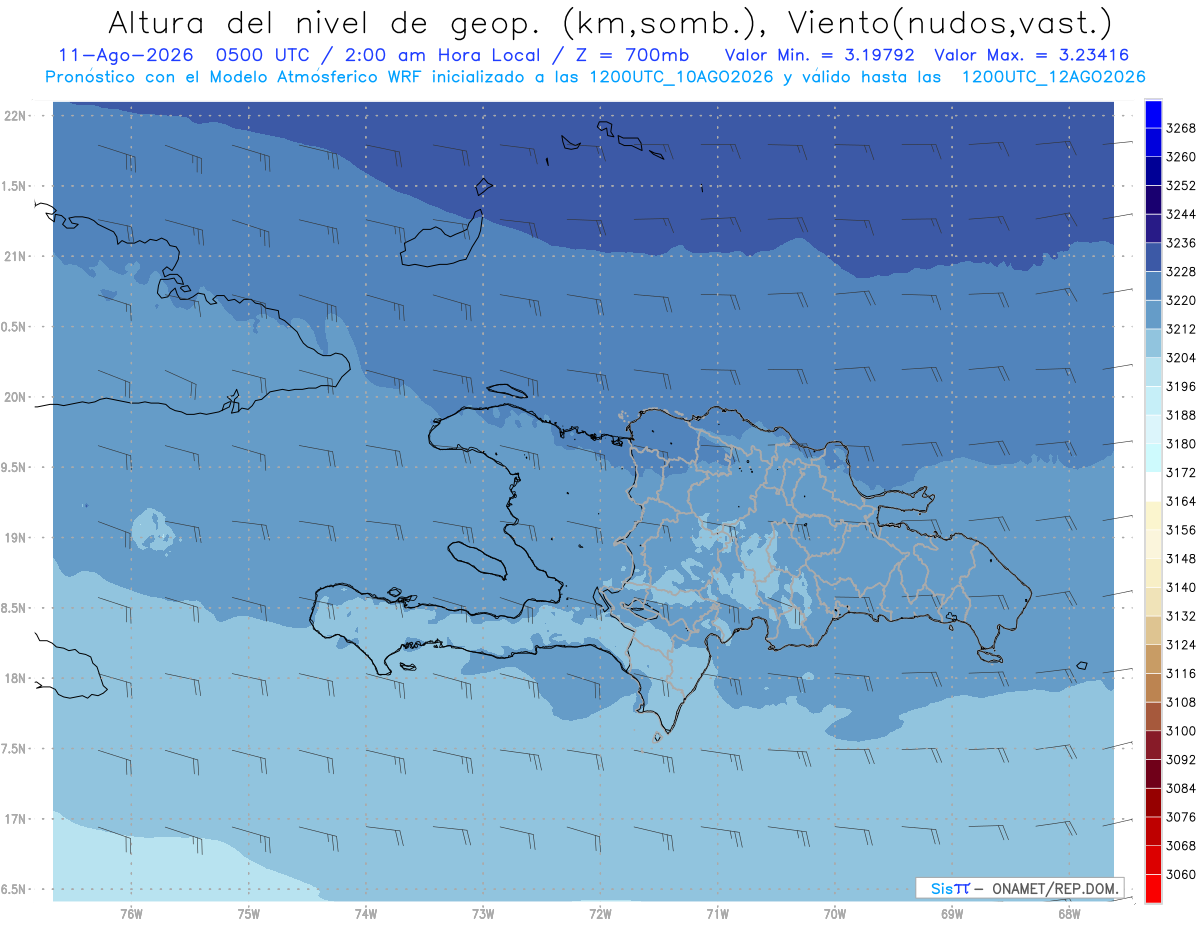
Task: Click the '3228' colorbar value label
Action: pyautogui.click(x=1181, y=272)
